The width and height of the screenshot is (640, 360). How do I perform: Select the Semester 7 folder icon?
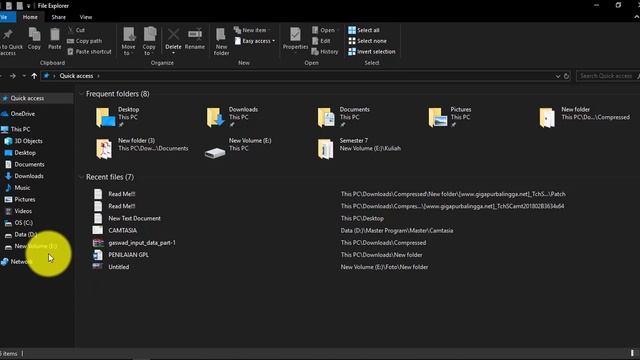(326, 149)
